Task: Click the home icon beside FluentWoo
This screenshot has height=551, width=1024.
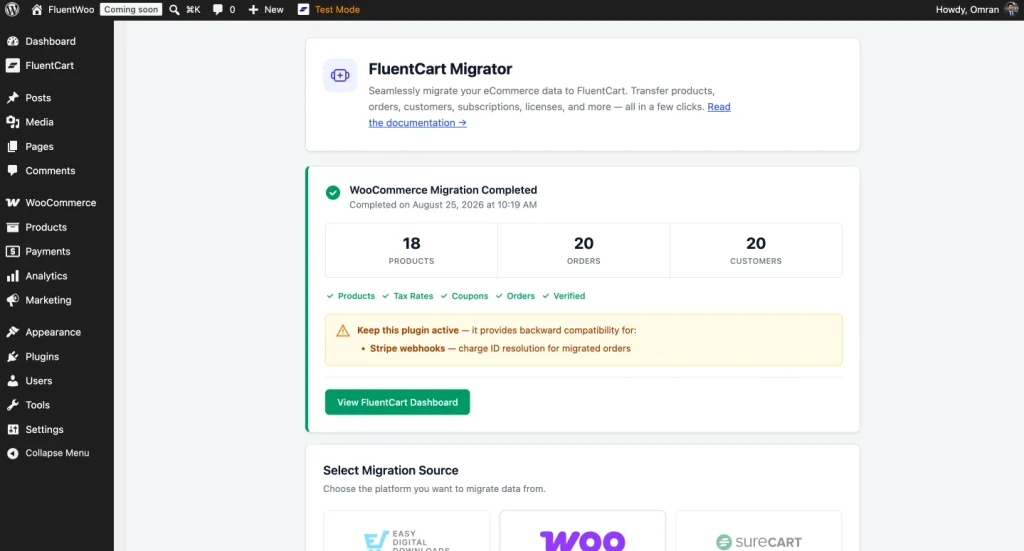Action: coord(37,10)
